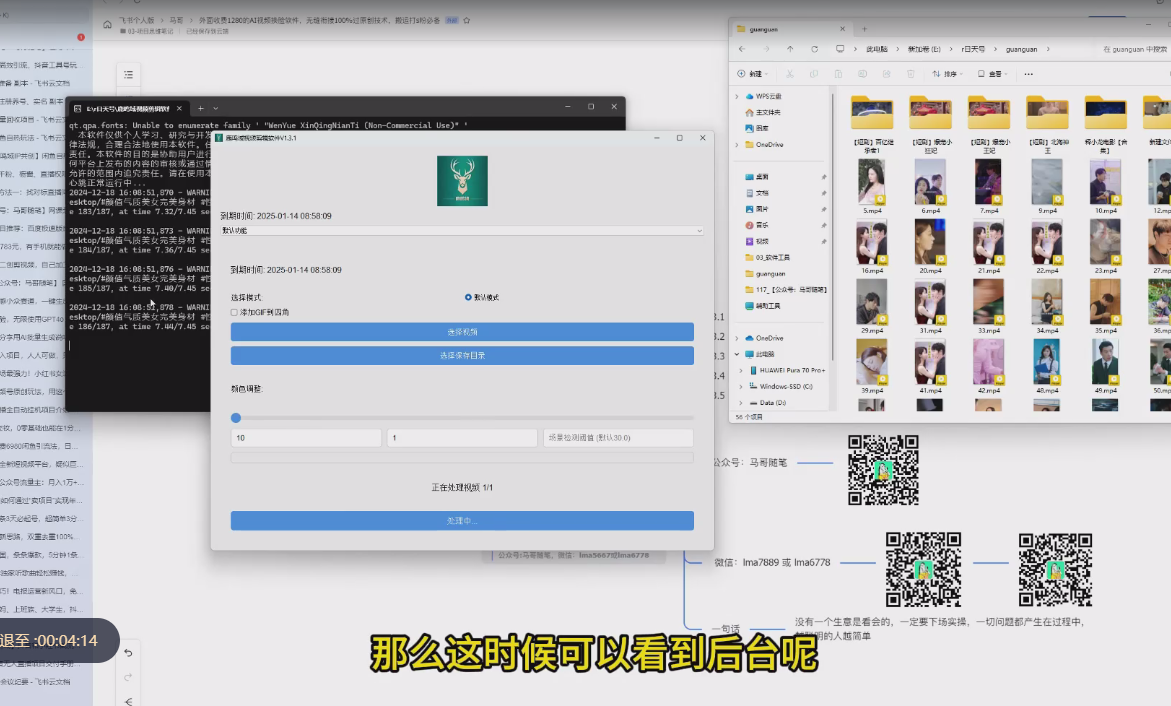
Task: Click the Copy icon in File Explorer toolbar
Action: [x=813, y=74]
